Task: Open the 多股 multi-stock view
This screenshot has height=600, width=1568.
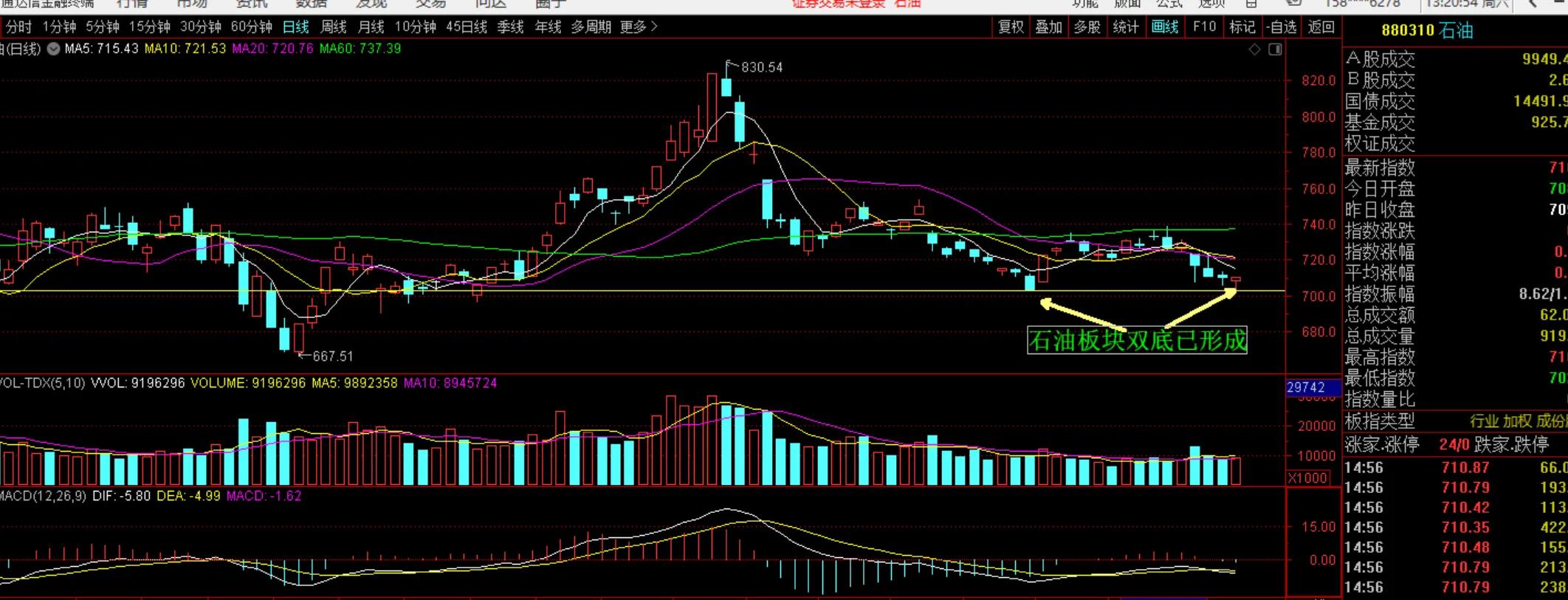Action: [1087, 27]
